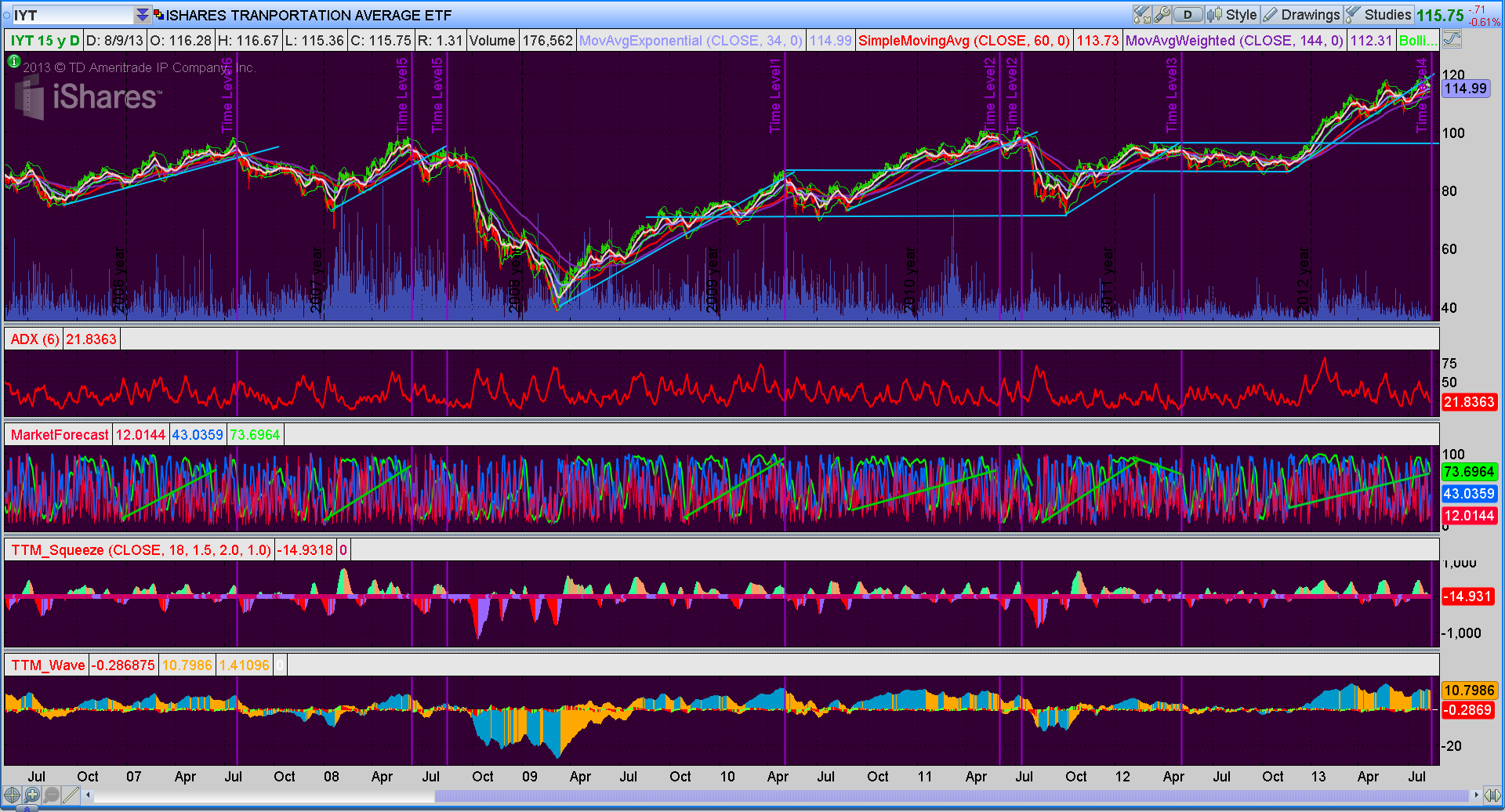Click the IYT symbol input field
1505x812 pixels.
(73, 15)
